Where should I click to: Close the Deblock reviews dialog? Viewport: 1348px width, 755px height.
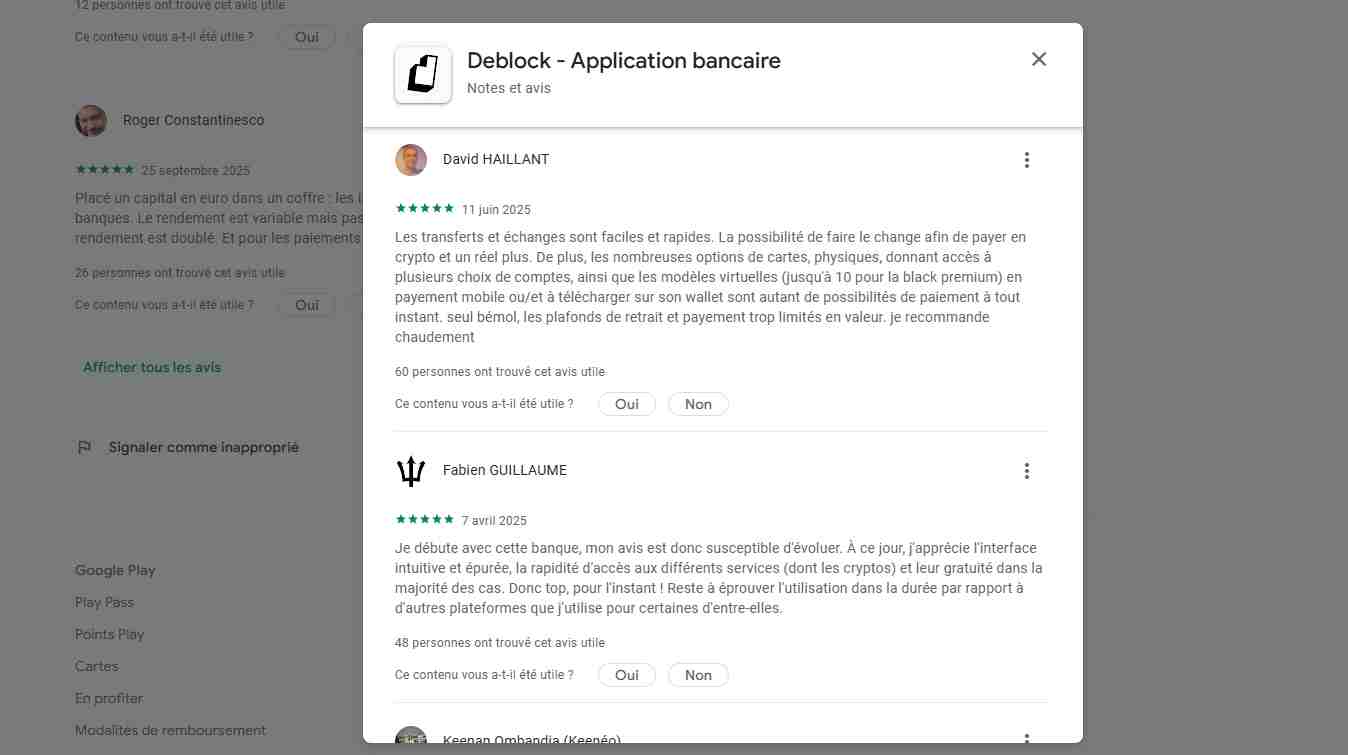pos(1039,59)
